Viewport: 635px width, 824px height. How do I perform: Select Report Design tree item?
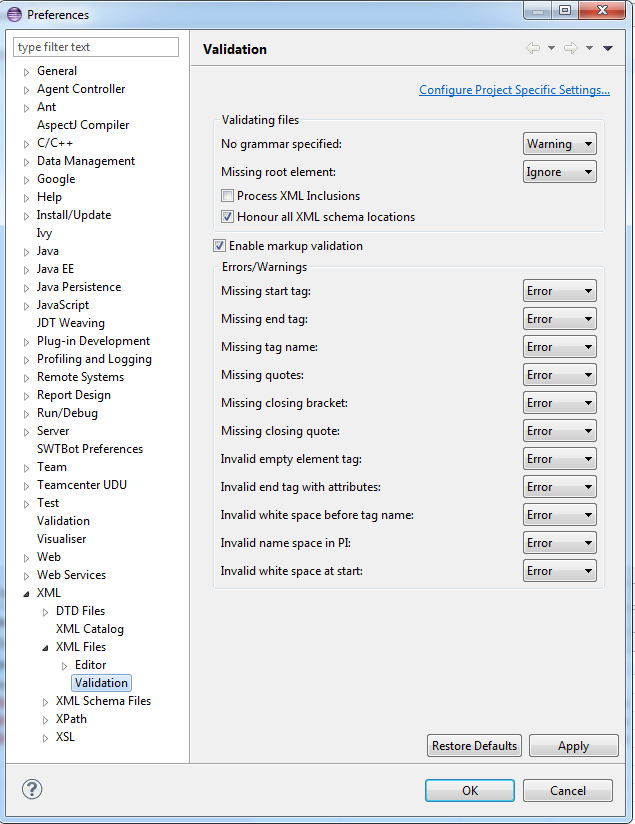click(74, 395)
